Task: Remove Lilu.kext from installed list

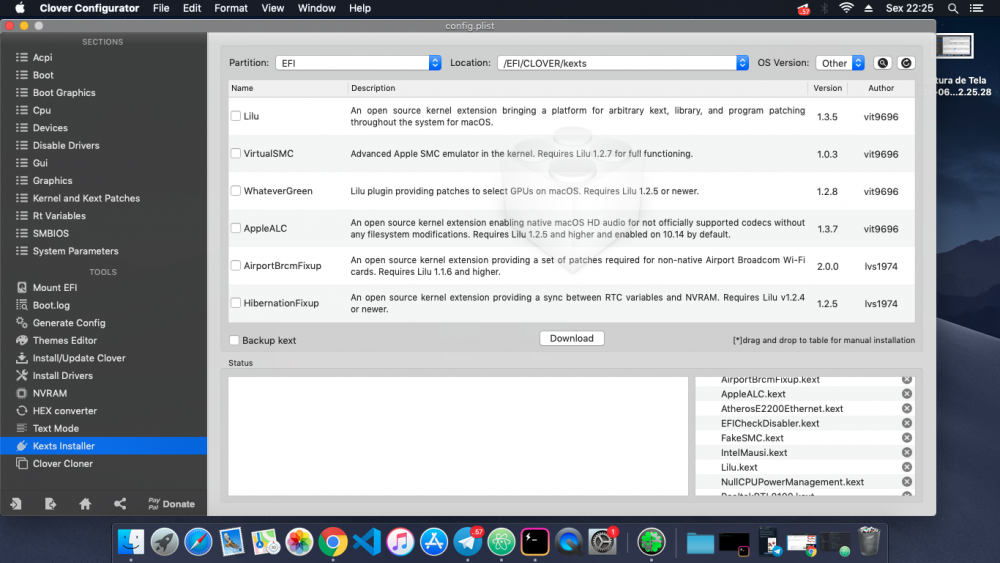Action: tap(906, 467)
